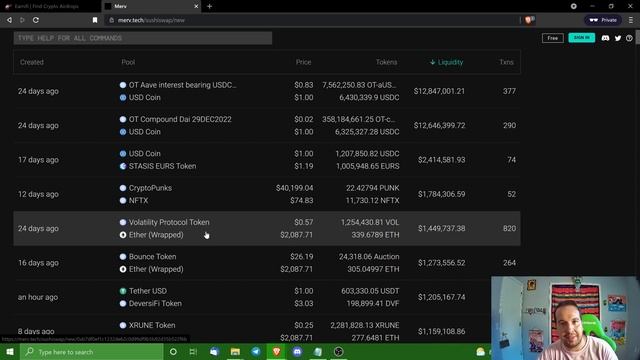Image resolution: width=640 pixels, height=360 pixels.
Task: Sort by Txns column header
Action: click(x=507, y=62)
